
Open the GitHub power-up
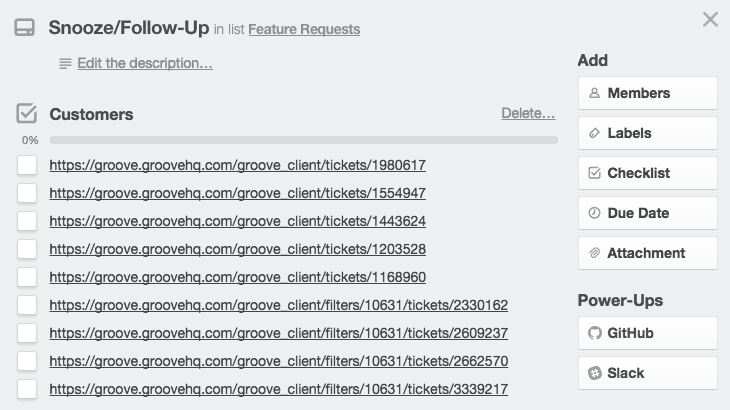click(x=647, y=333)
